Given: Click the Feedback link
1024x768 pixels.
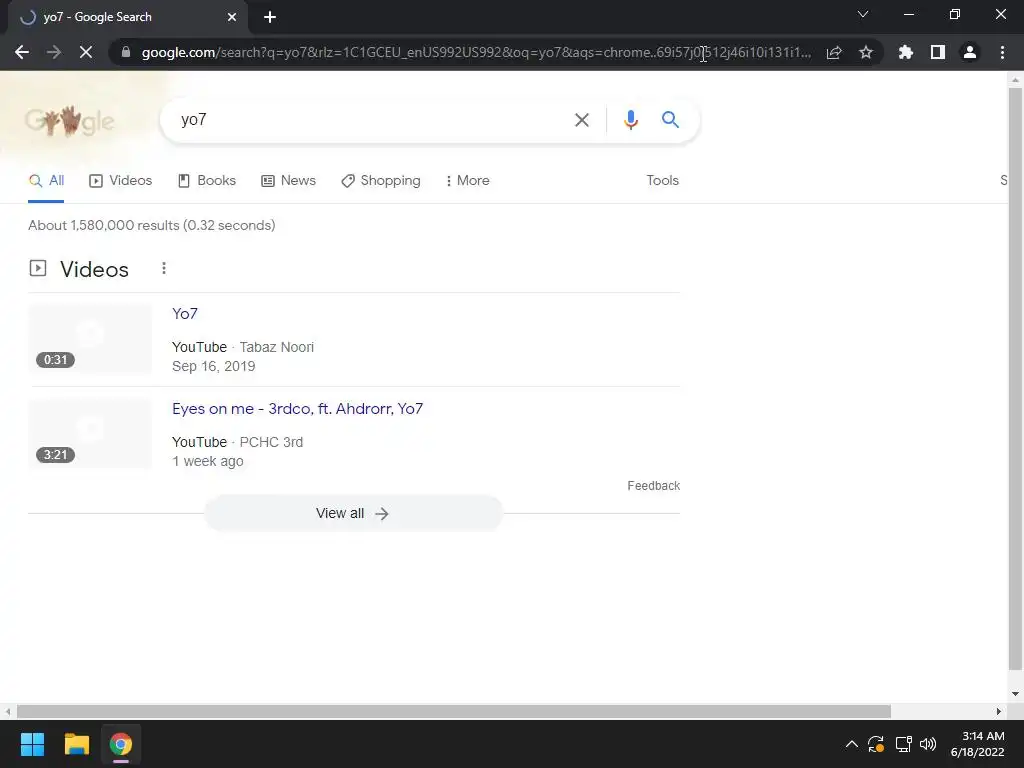Looking at the screenshot, I should click(x=653, y=486).
